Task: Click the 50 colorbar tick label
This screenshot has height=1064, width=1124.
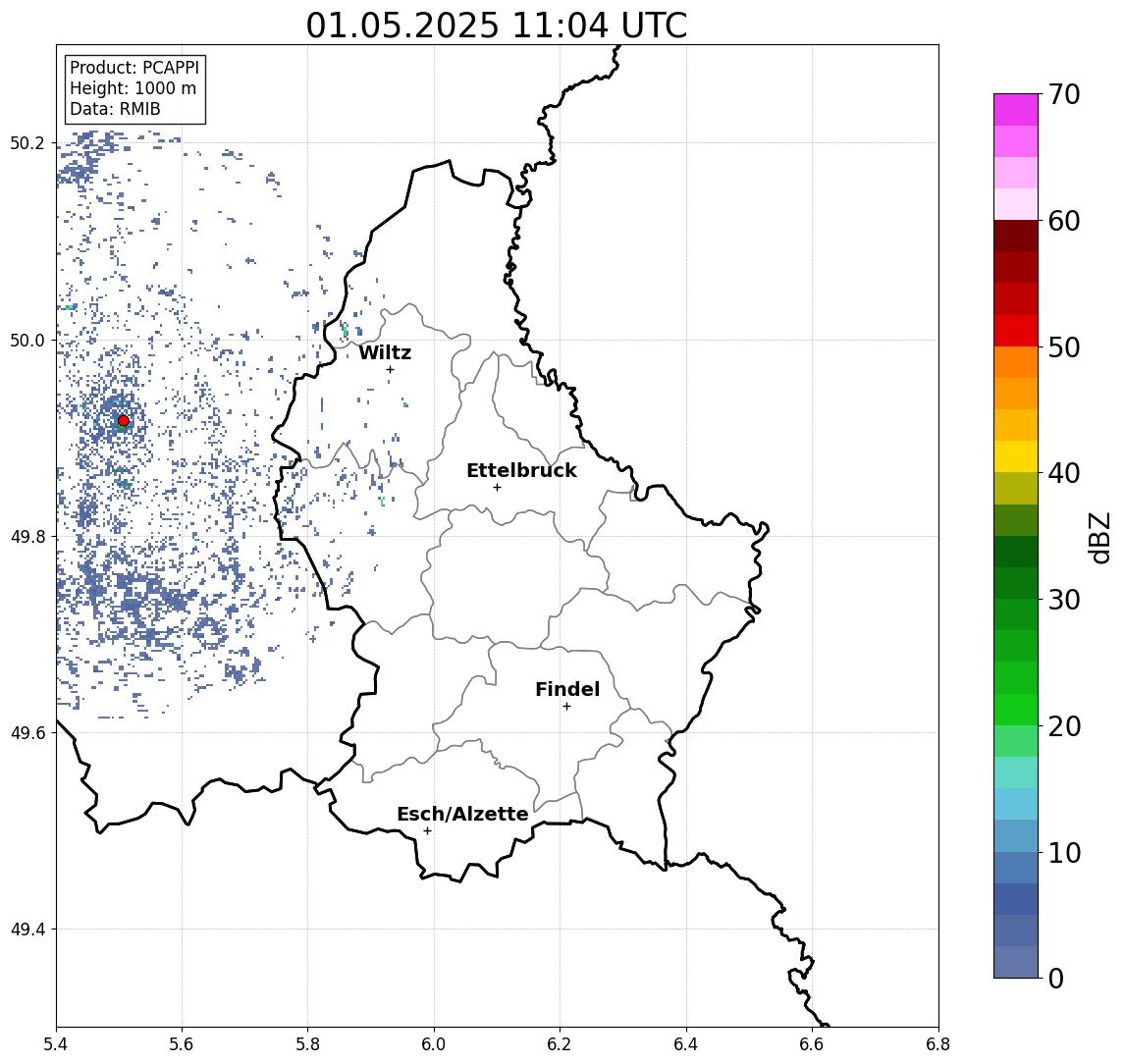Action: 1064,347
